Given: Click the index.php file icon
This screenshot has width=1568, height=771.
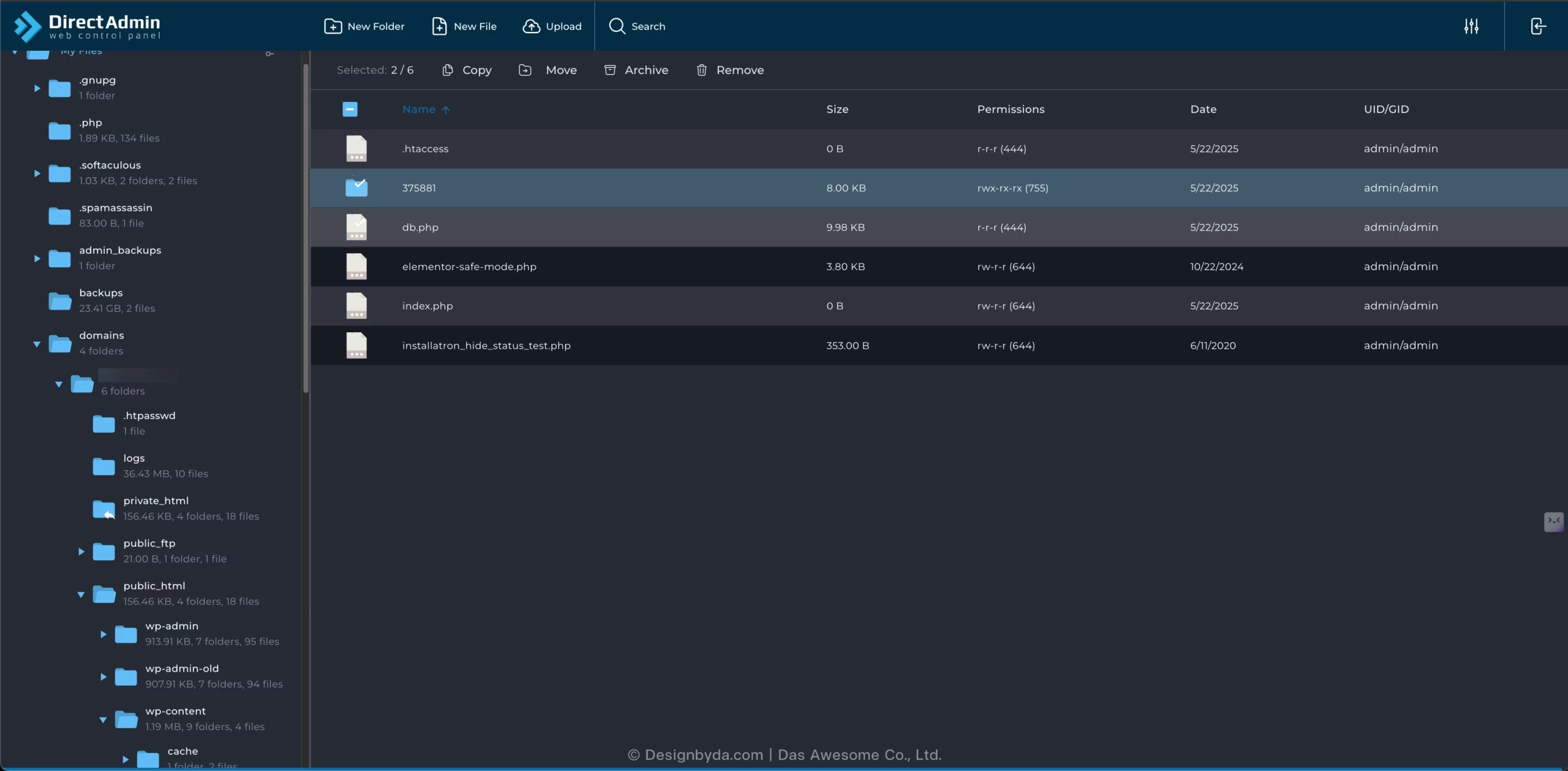Looking at the screenshot, I should pyautogui.click(x=356, y=306).
